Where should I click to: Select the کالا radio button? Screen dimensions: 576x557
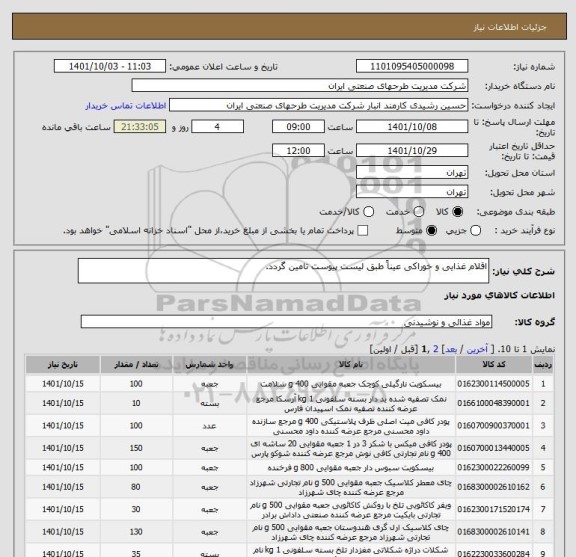click(458, 212)
